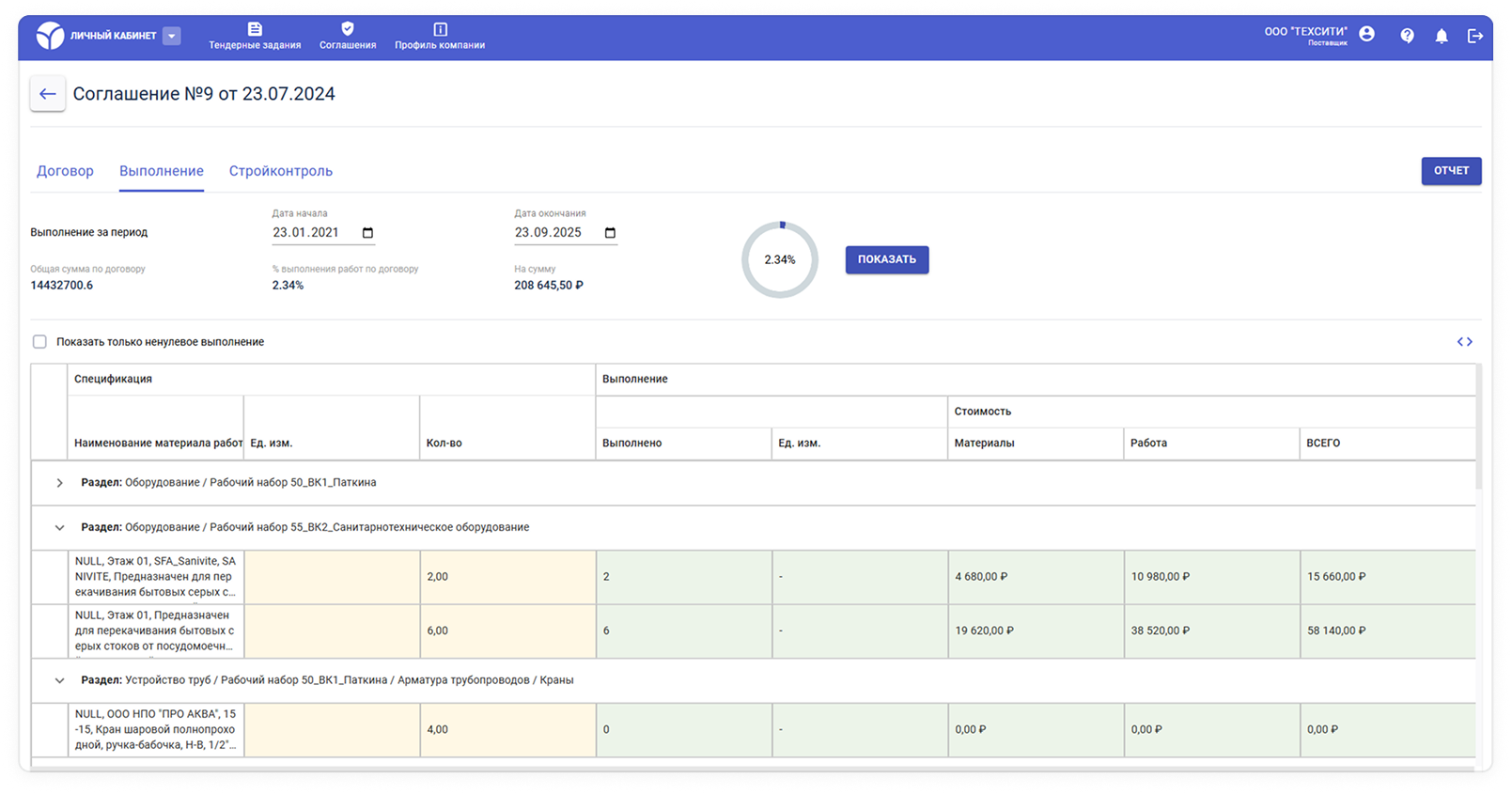The width and height of the screenshot is (1512, 794).
Task: Open calendar picker for Дата начала
Action: (367, 233)
